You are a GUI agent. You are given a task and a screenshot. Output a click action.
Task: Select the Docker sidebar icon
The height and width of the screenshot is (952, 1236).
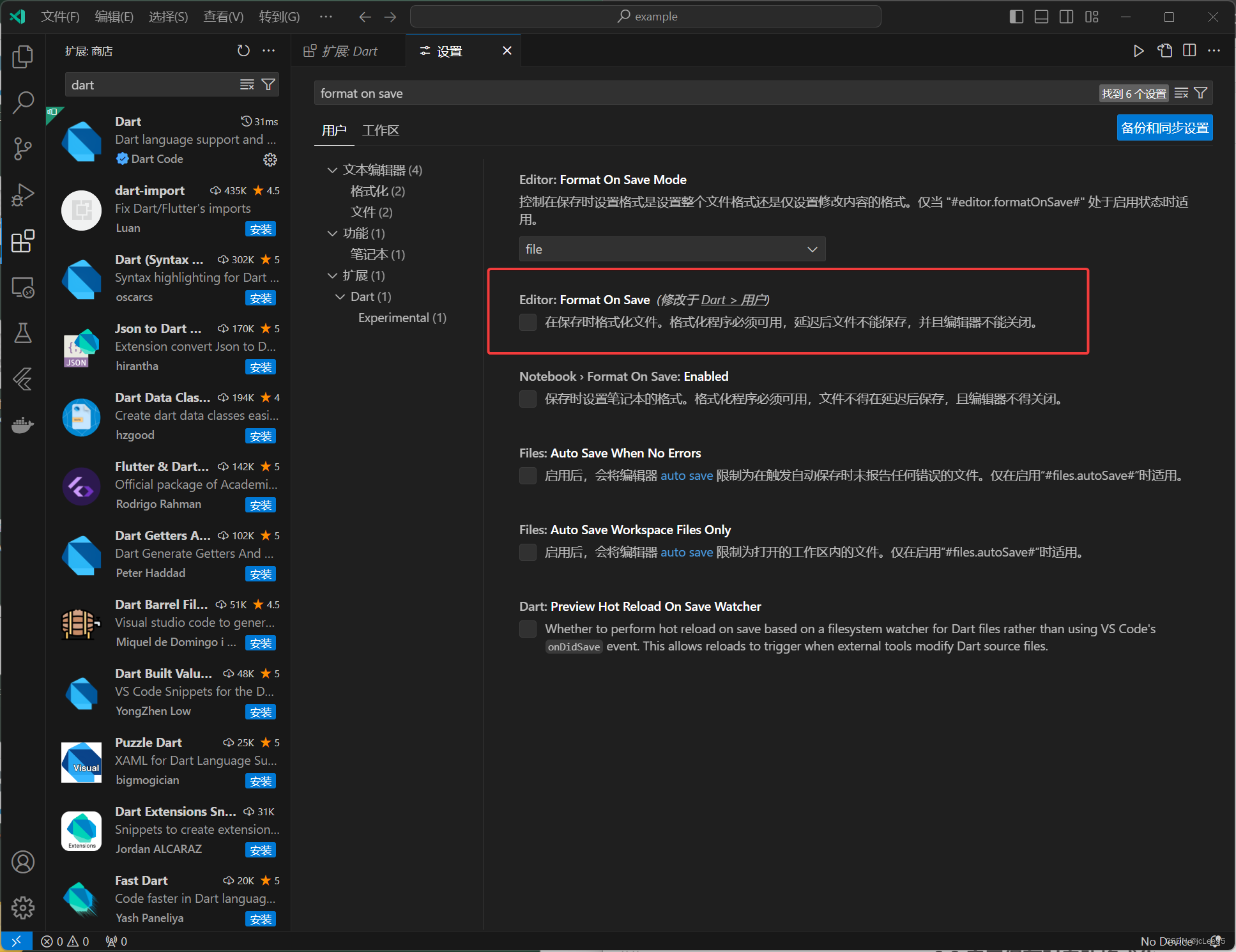(23, 425)
